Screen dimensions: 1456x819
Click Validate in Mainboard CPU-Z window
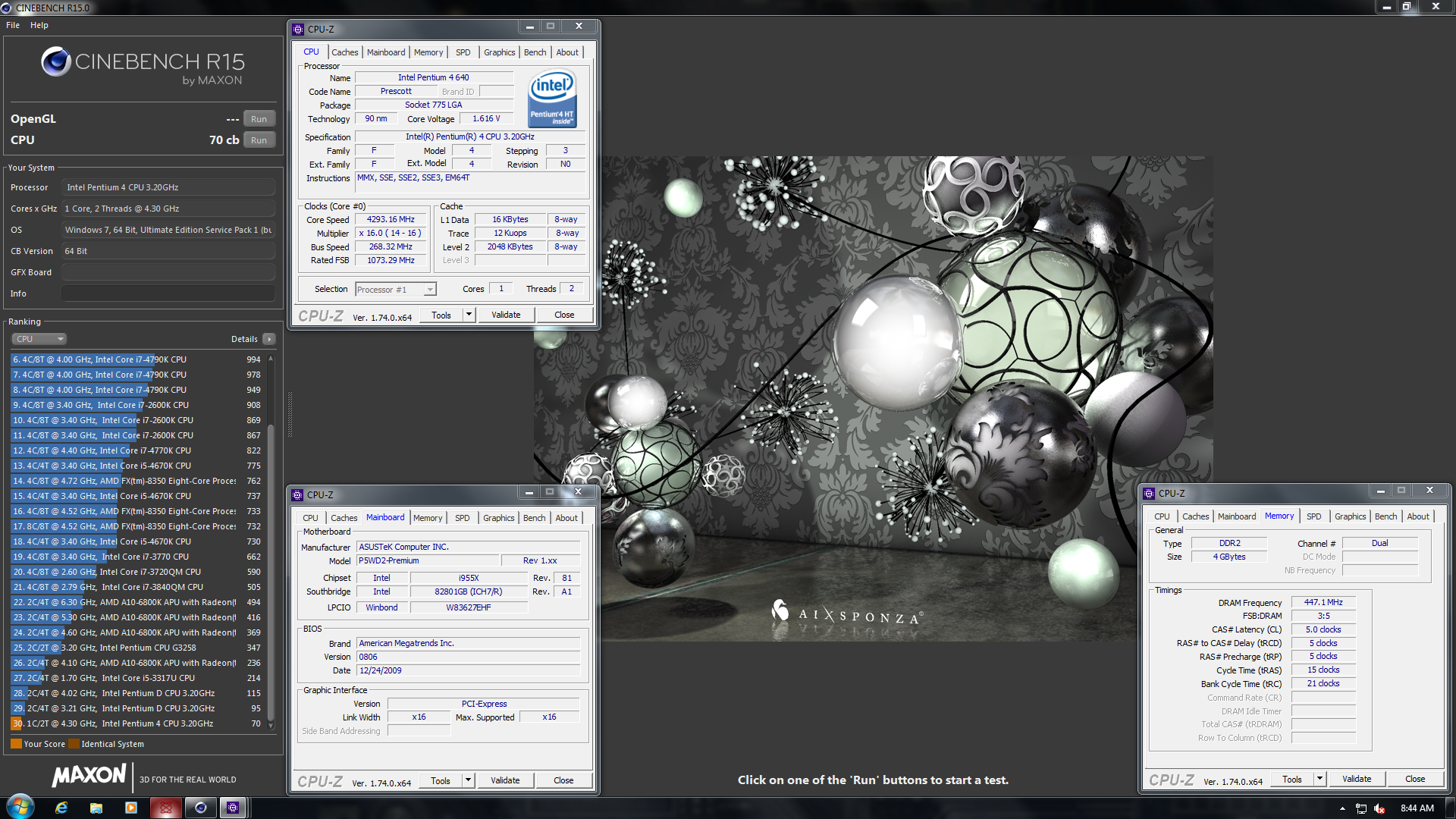[505, 780]
